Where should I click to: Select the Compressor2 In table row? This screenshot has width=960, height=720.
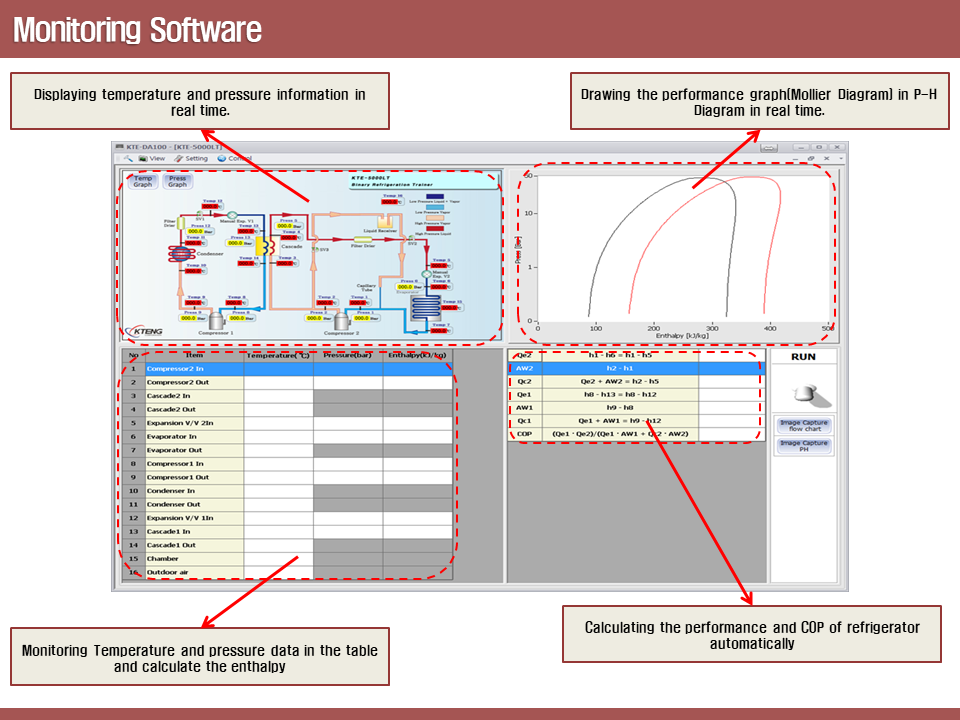[x=194, y=369]
